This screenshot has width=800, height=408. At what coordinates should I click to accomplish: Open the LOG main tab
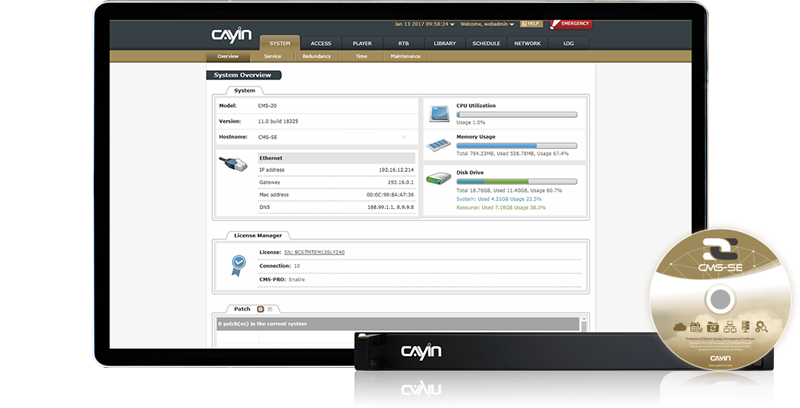click(568, 43)
